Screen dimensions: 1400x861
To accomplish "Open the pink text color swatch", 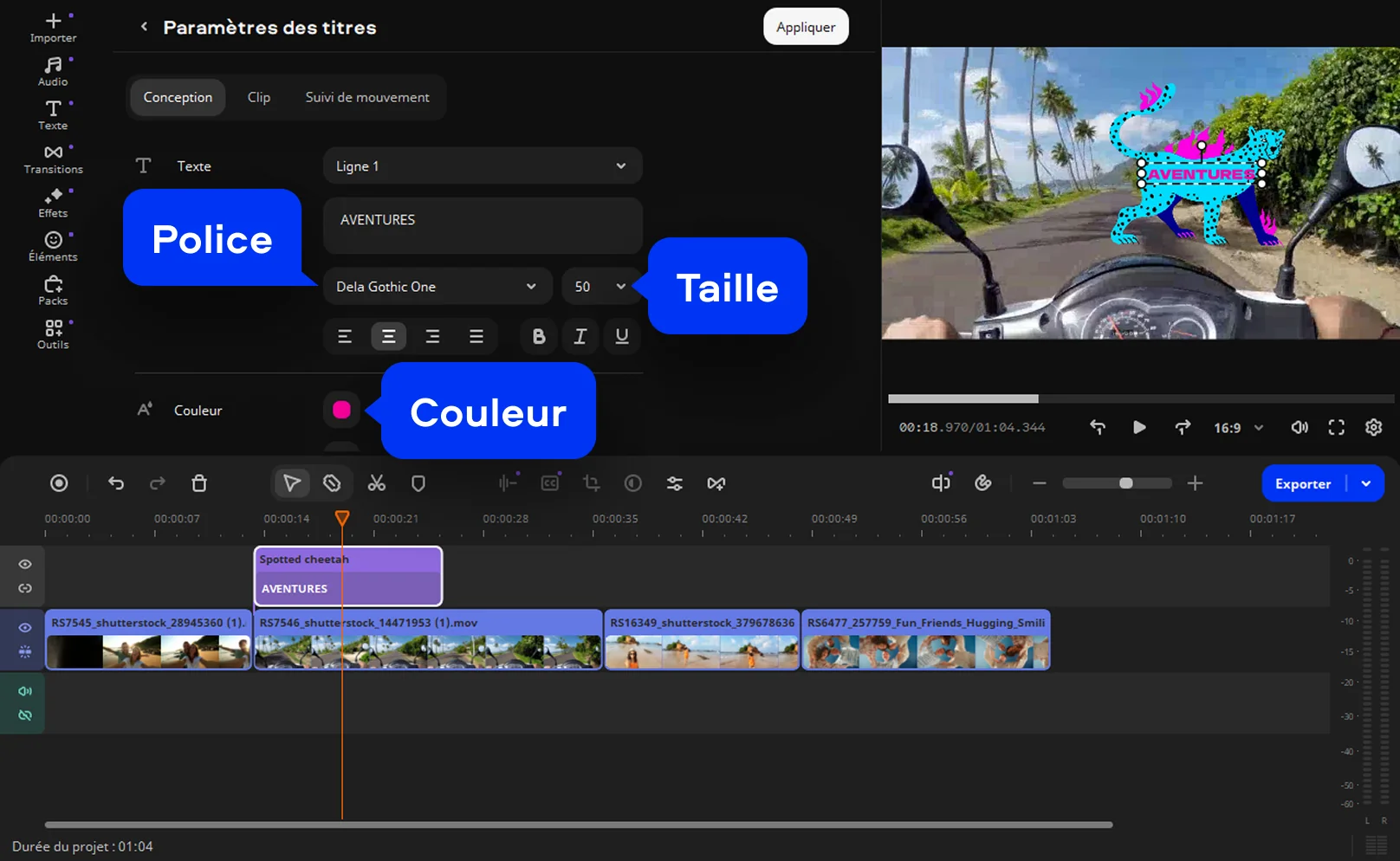I will coord(341,410).
